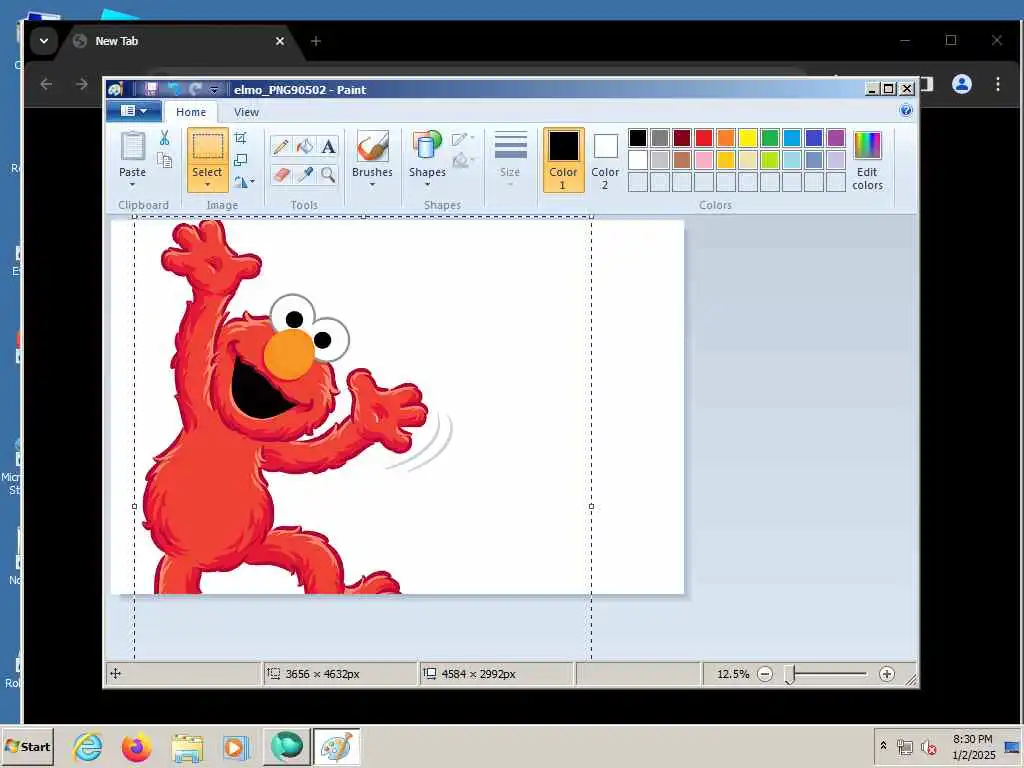Select the Pencil tool

pyautogui.click(x=281, y=146)
